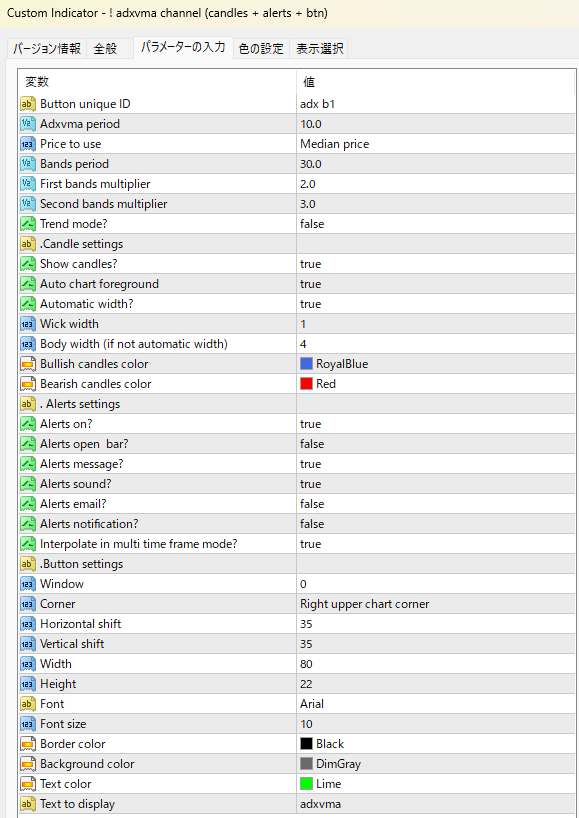Toggle the Alerts sound? true value
Image resolution: width=579 pixels, height=818 pixels.
click(436, 484)
